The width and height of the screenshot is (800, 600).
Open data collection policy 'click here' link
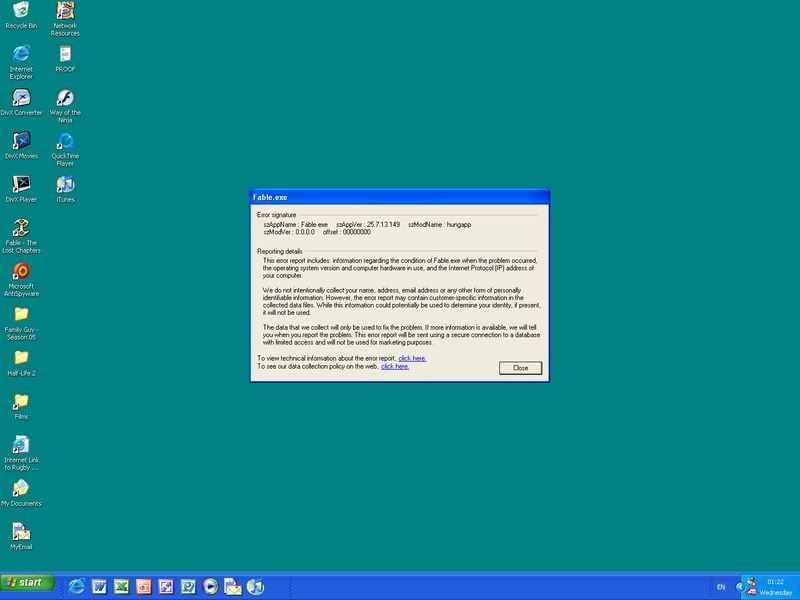click(x=395, y=366)
